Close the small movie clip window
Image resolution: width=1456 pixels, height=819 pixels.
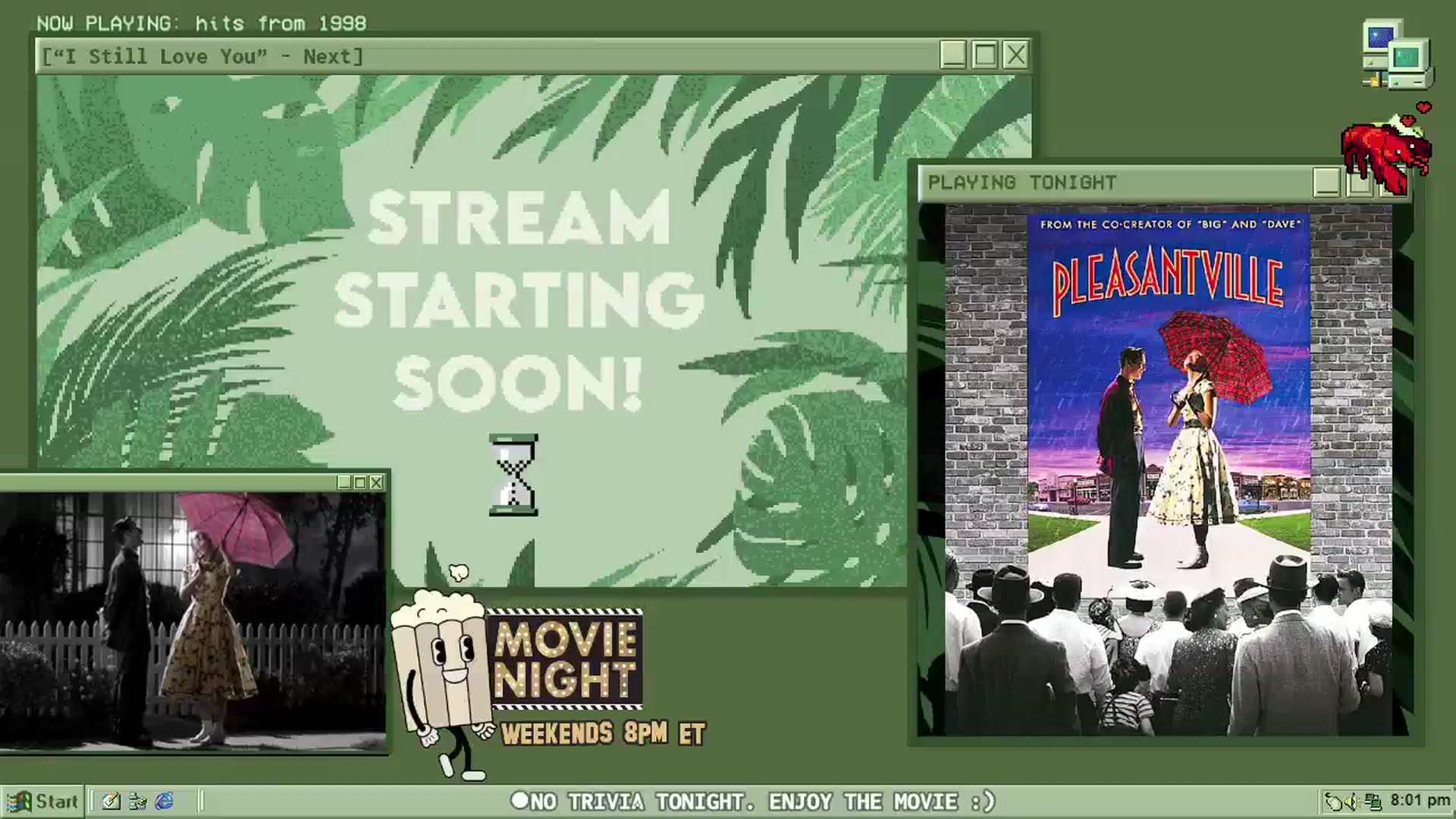376,482
